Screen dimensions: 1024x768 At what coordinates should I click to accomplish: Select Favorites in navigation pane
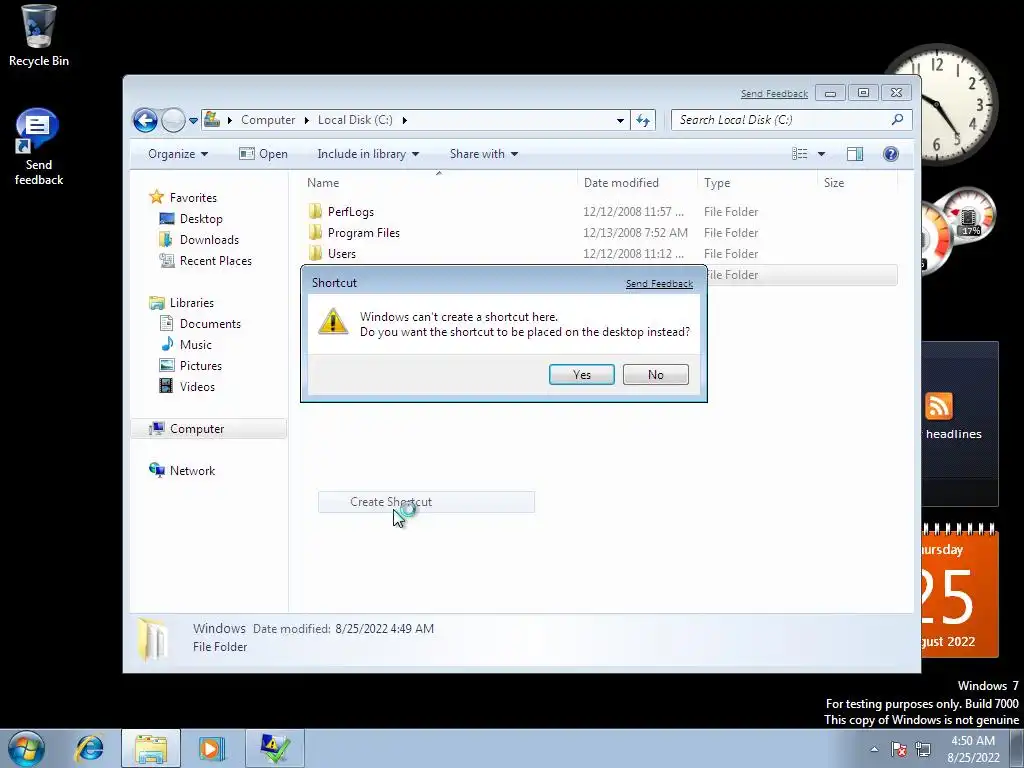click(x=193, y=198)
